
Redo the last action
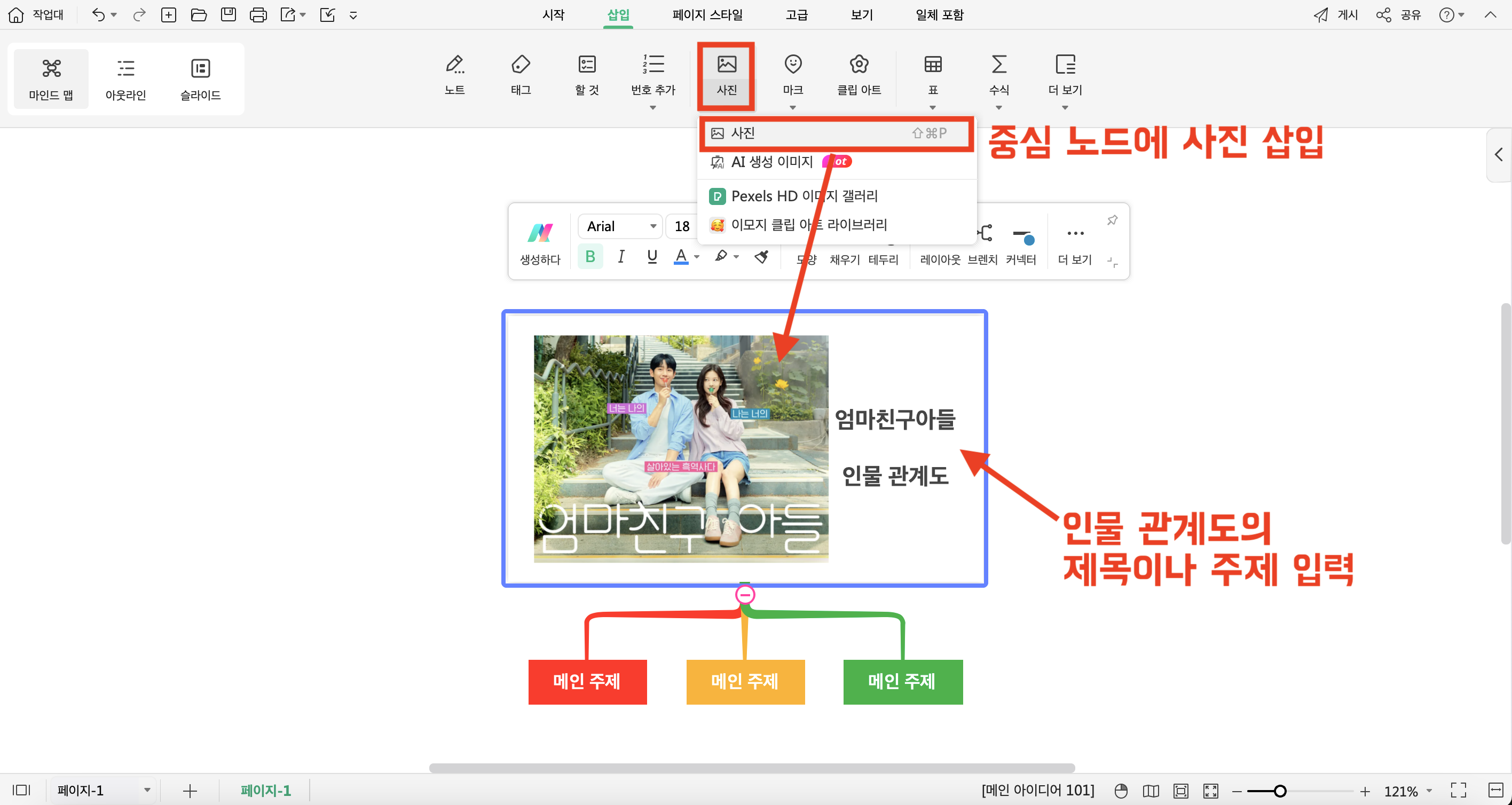(139, 14)
